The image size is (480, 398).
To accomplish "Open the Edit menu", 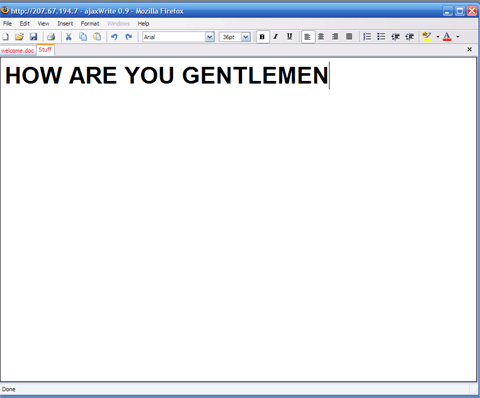I will (x=25, y=24).
